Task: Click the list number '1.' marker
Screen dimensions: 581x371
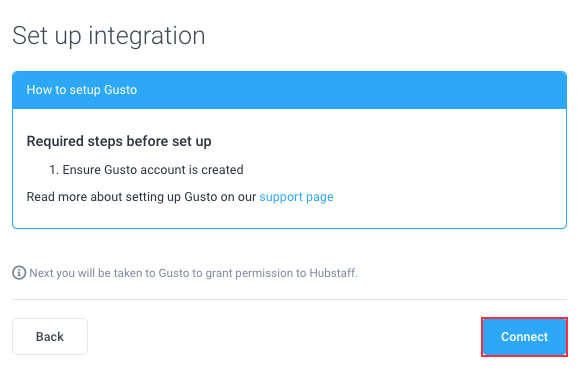Action: pyautogui.click(x=54, y=170)
